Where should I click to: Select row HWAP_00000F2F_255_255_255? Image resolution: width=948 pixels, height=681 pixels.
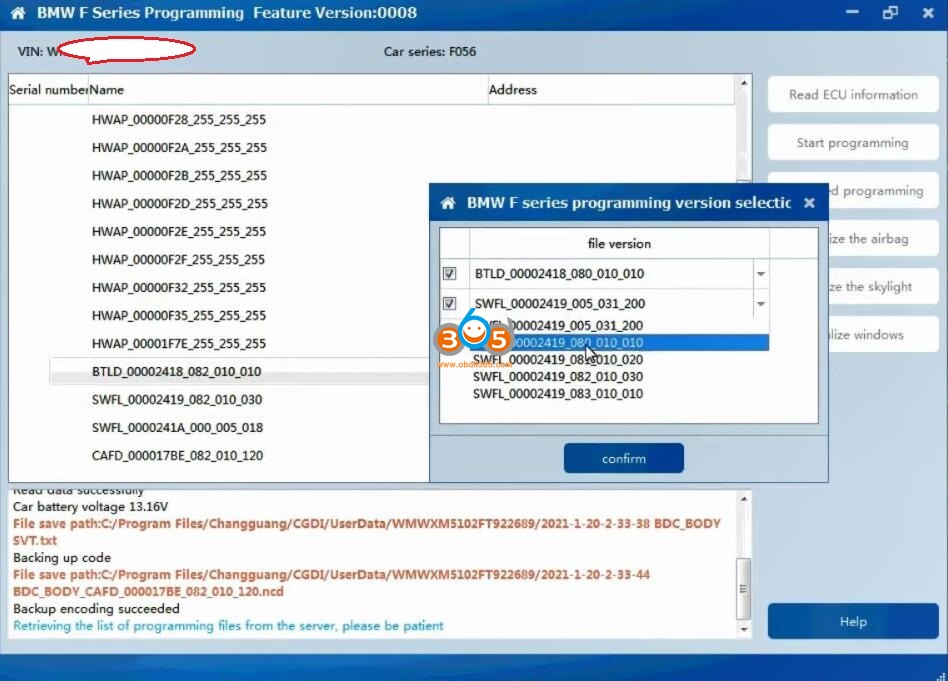tap(178, 259)
